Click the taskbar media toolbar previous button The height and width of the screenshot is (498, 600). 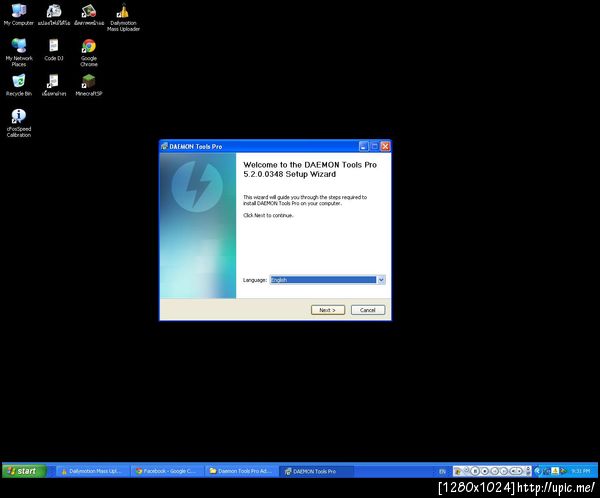[495, 471]
